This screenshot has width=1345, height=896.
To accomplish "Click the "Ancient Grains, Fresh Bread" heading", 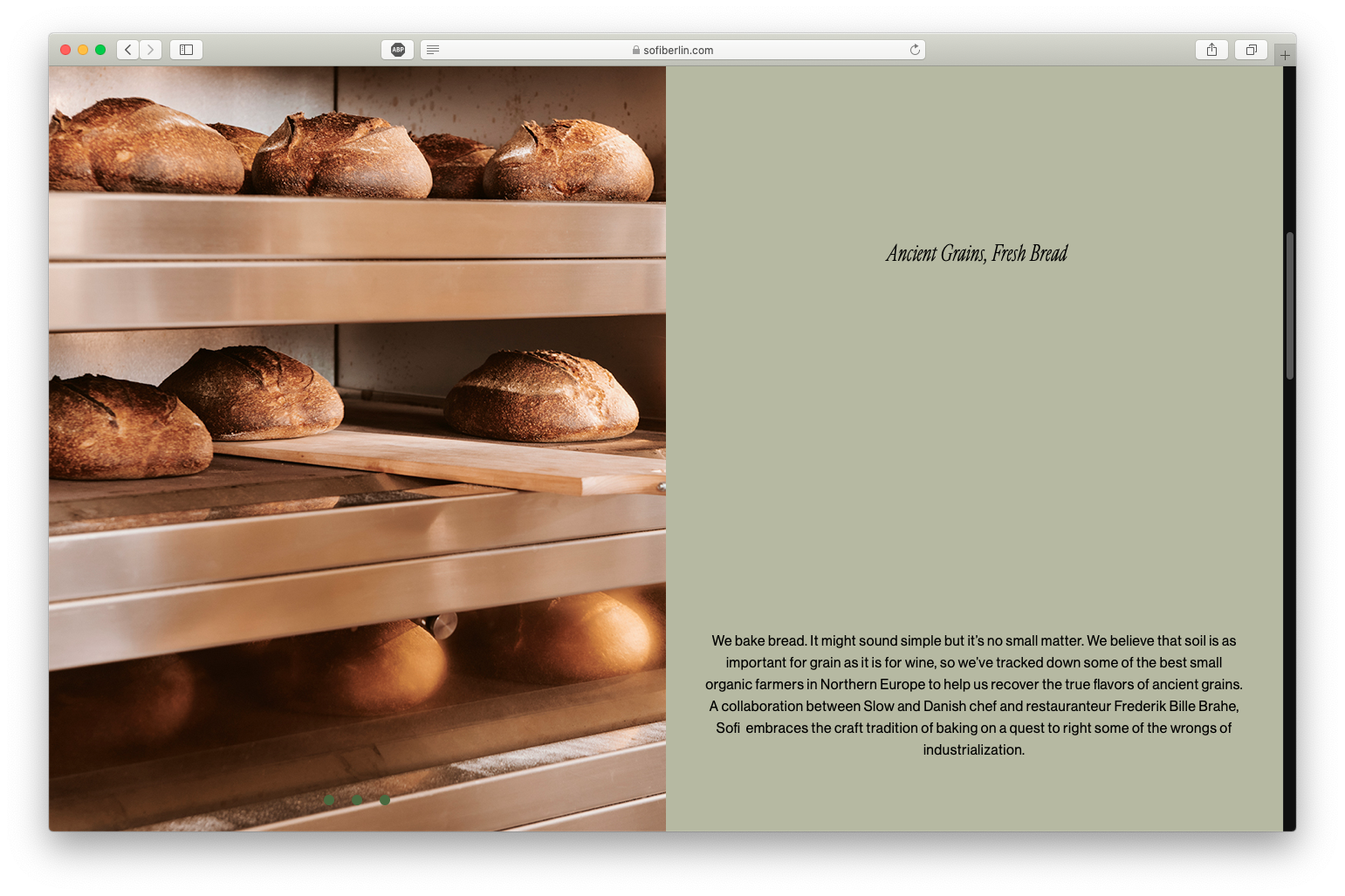I will [x=976, y=254].
